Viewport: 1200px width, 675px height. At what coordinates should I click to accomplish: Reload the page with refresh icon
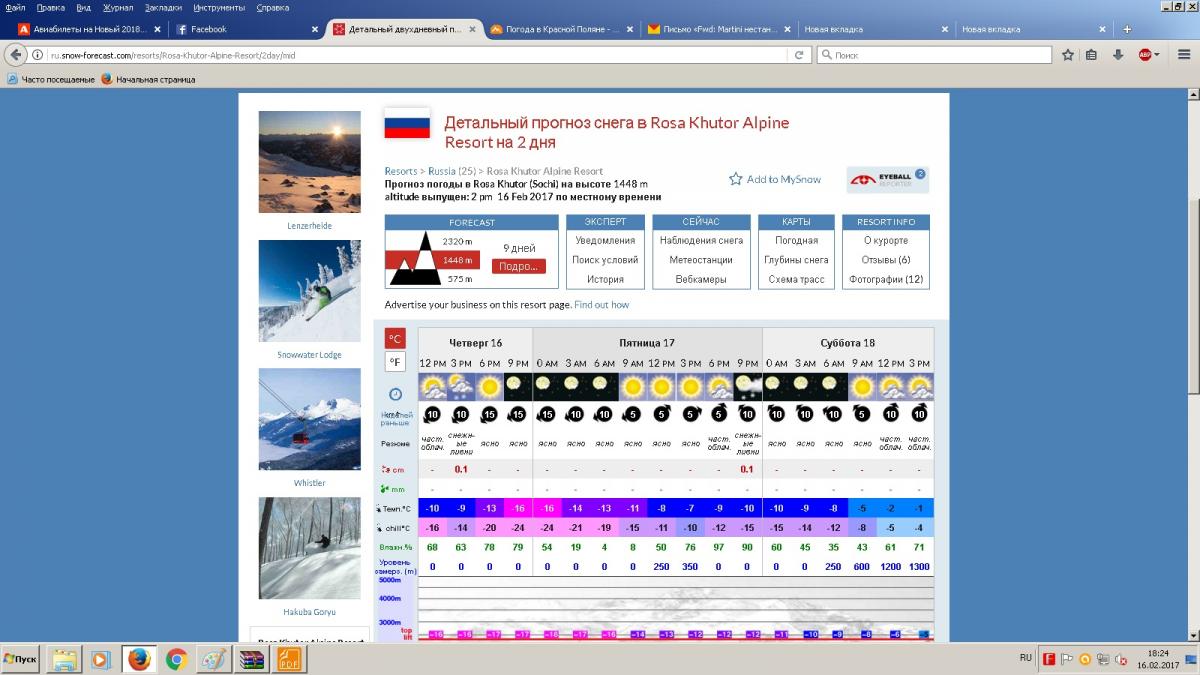point(799,56)
